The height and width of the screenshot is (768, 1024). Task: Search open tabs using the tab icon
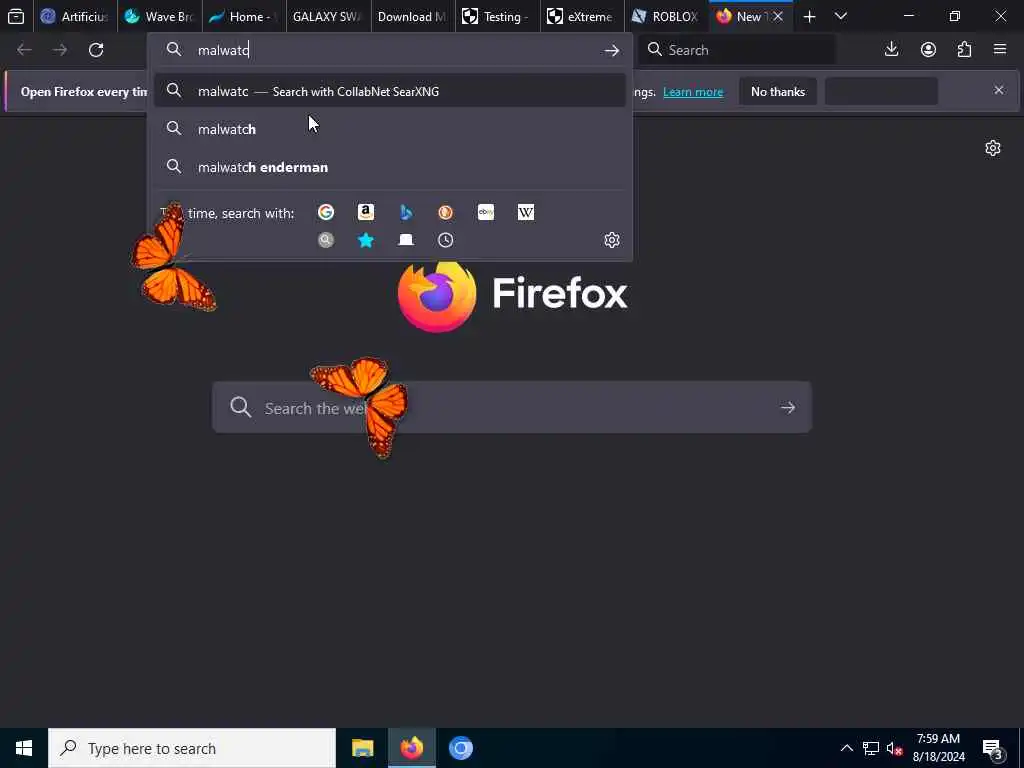click(x=406, y=240)
